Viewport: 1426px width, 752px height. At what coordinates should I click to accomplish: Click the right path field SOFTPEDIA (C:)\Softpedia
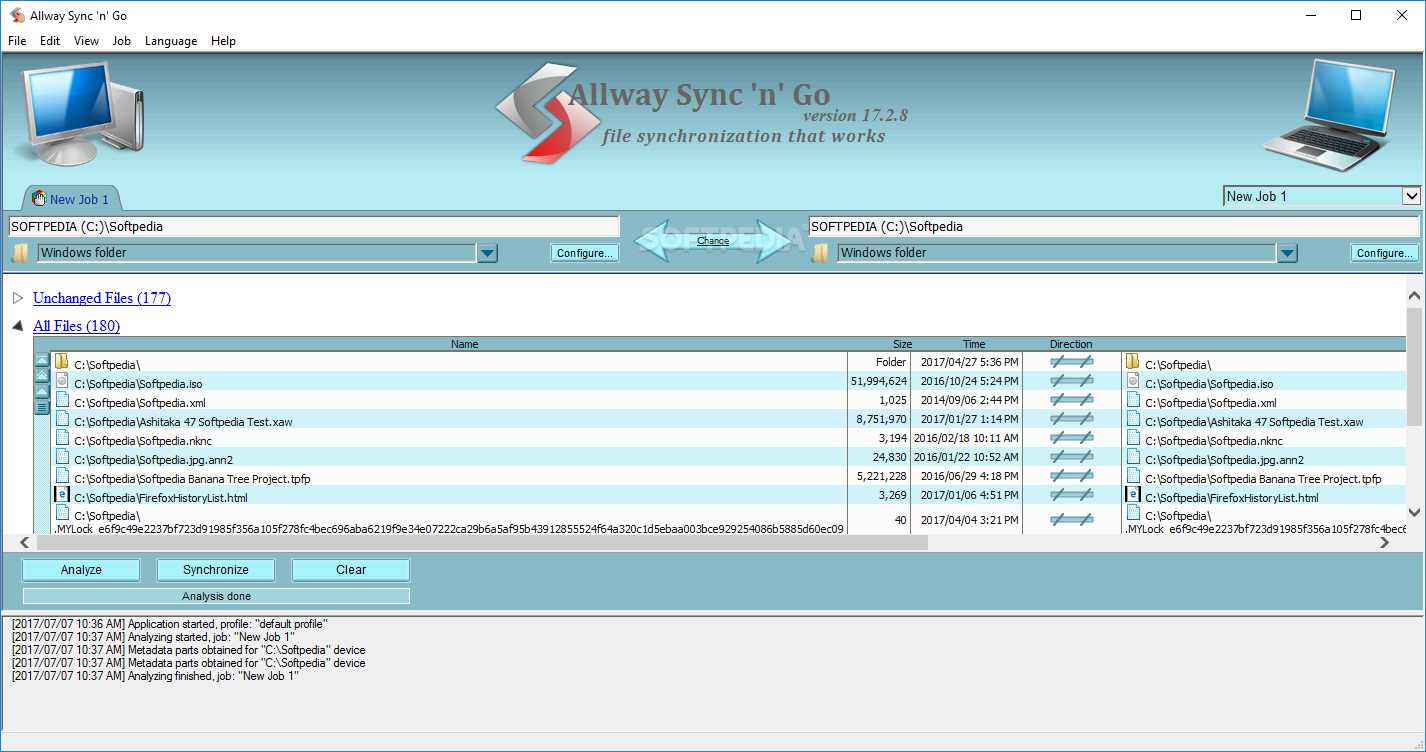click(1114, 226)
